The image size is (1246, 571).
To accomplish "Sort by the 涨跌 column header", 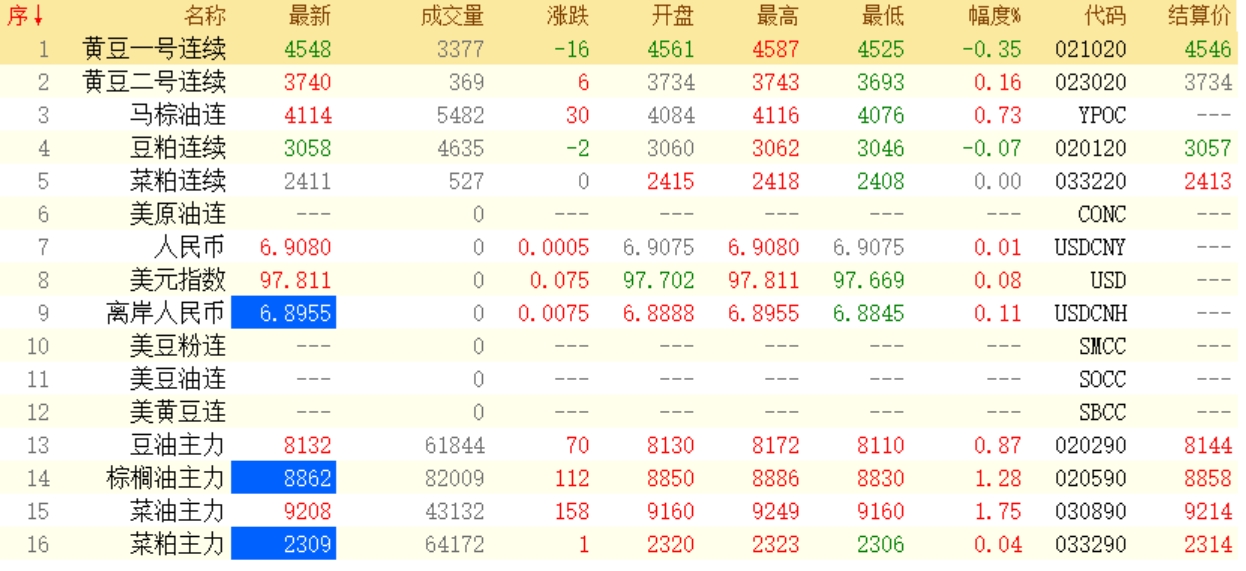I will click(x=568, y=16).
